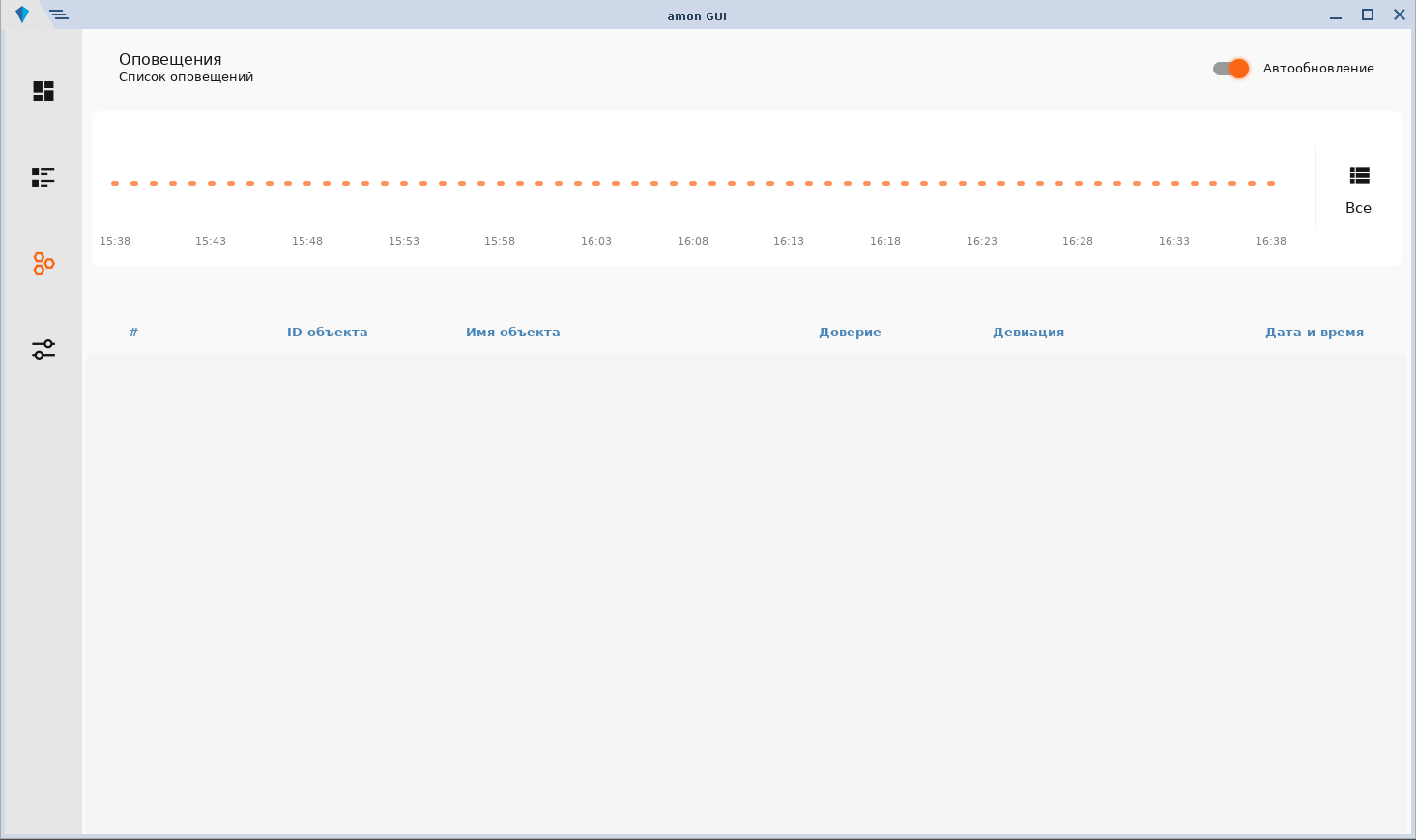The image size is (1416, 840).
Task: Click the 15:43 timeline label
Action: [211, 241]
